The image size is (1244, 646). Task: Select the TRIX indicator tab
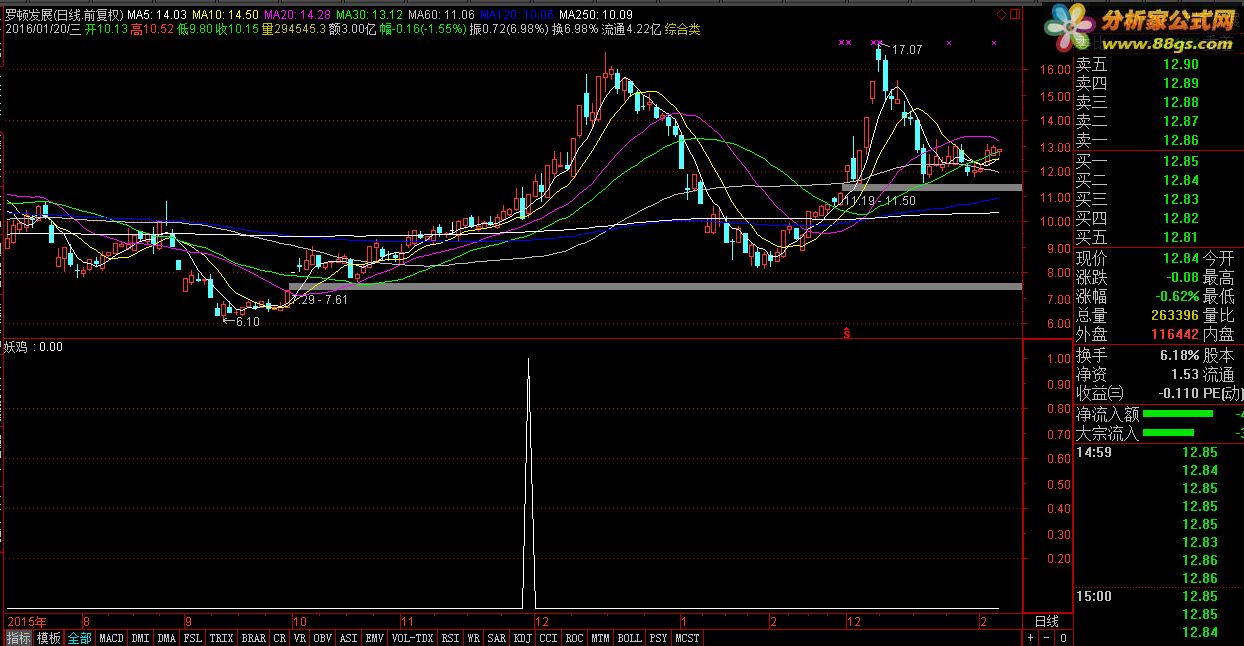[x=221, y=637]
